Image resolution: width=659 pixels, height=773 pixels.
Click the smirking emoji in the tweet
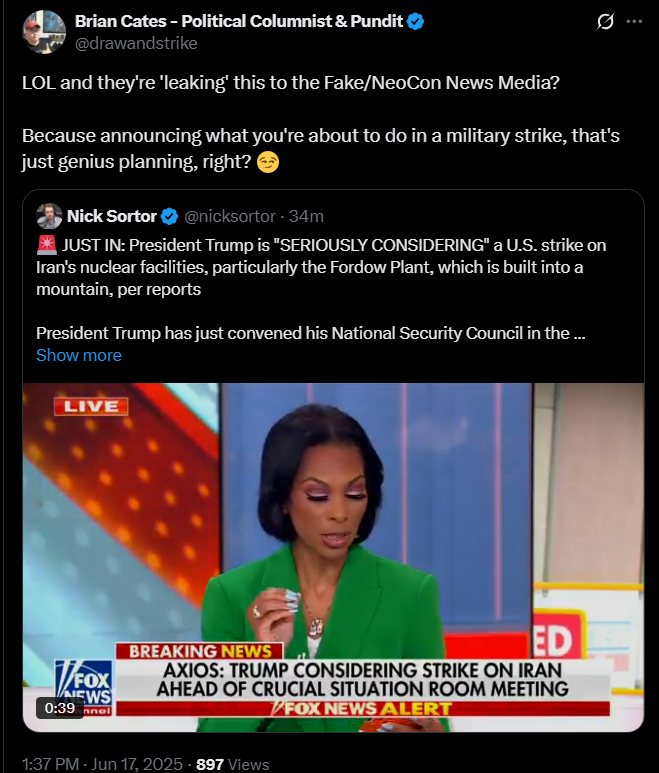(268, 162)
